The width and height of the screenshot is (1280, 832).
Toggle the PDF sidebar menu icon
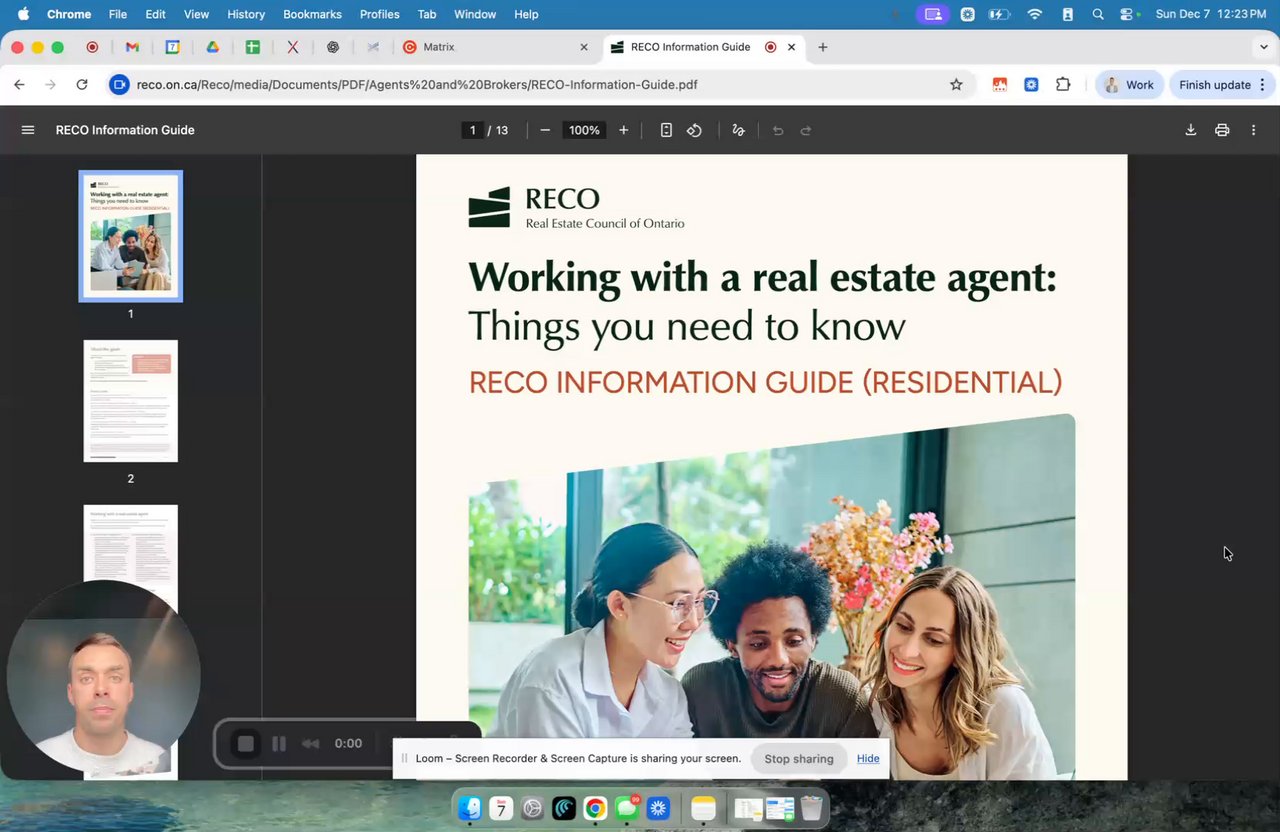(28, 130)
